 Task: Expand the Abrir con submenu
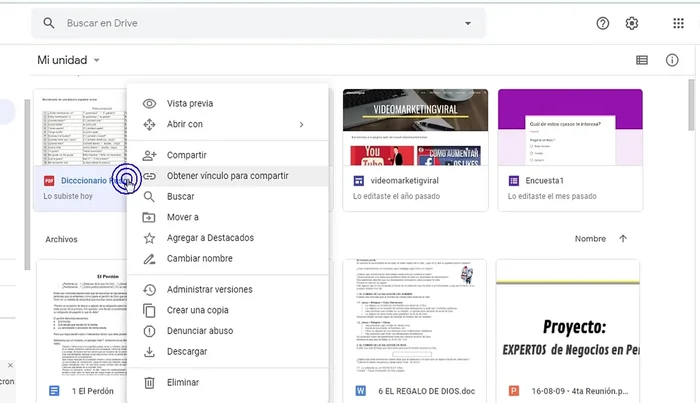pos(301,124)
